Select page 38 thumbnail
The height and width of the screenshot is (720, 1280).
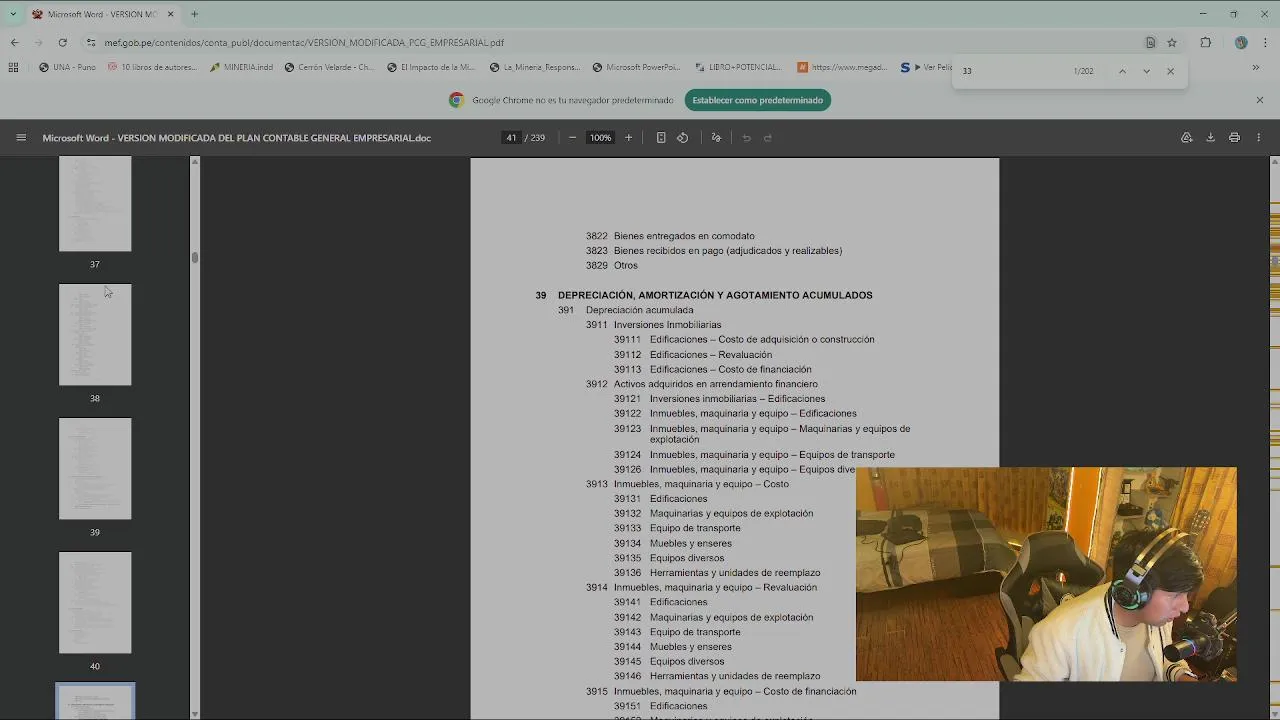(x=95, y=335)
